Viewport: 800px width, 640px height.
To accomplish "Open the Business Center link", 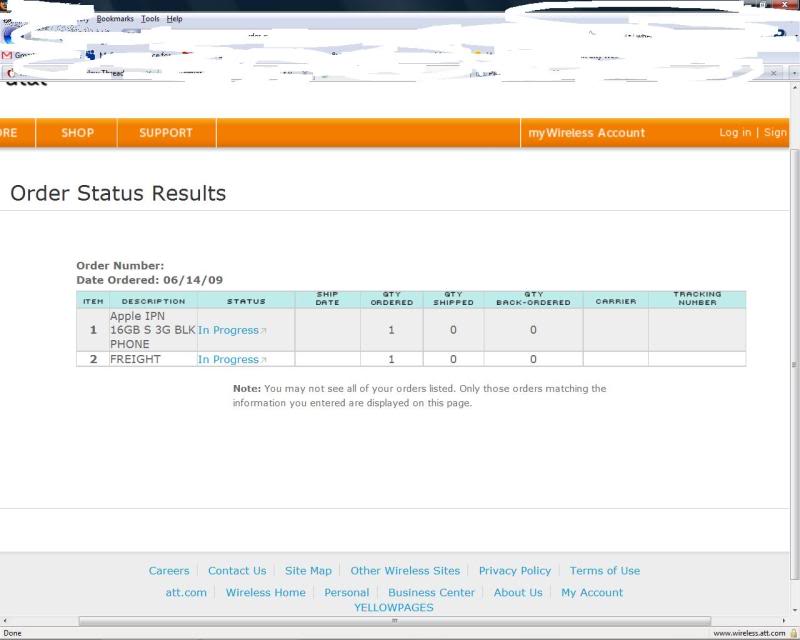I will tap(431, 593).
